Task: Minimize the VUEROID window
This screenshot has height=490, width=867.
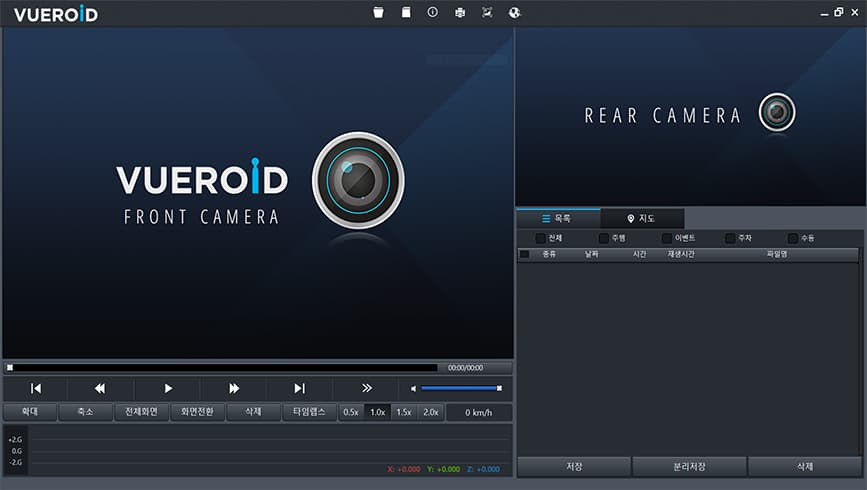Action: [x=824, y=13]
